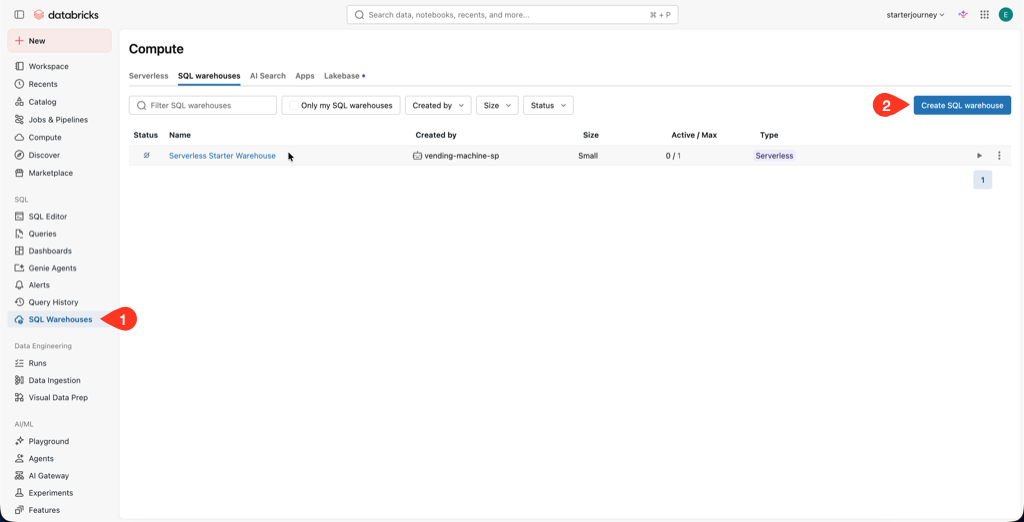Viewport: 1024px width, 522px height.
Task: Click the stopped status icon in row
Action: (146, 155)
